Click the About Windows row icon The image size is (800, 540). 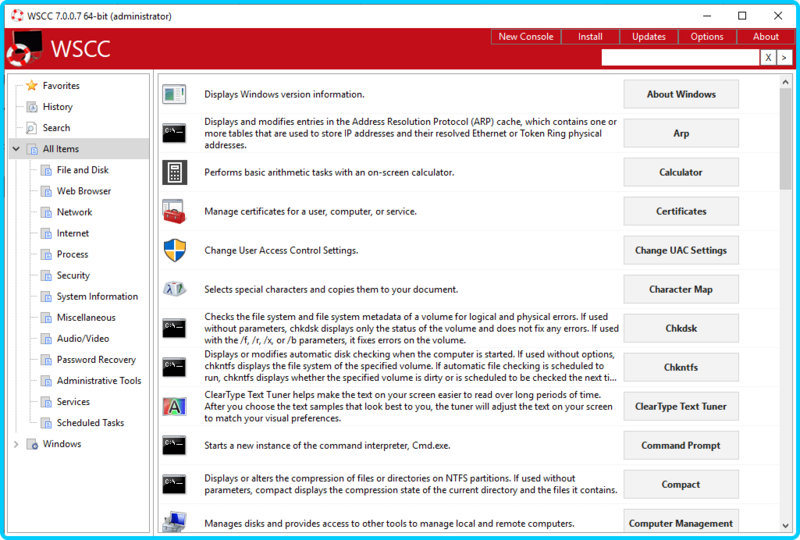[x=174, y=94]
